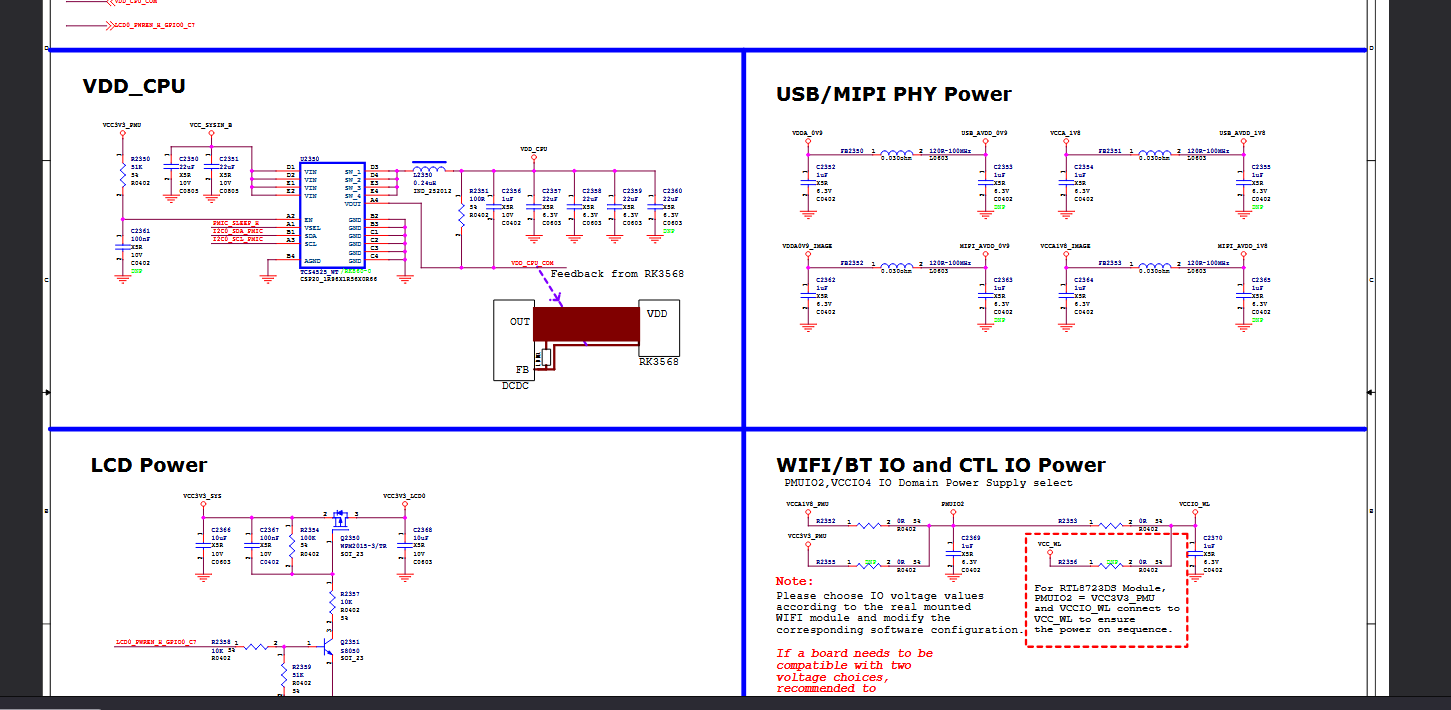1451x710 pixels.
Task: Click the dark red feedback trace rectangle
Action: point(586,324)
